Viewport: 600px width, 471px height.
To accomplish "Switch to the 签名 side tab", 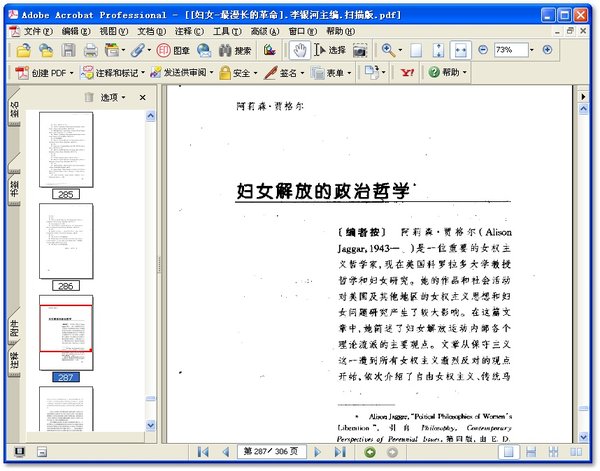I will click(14, 110).
